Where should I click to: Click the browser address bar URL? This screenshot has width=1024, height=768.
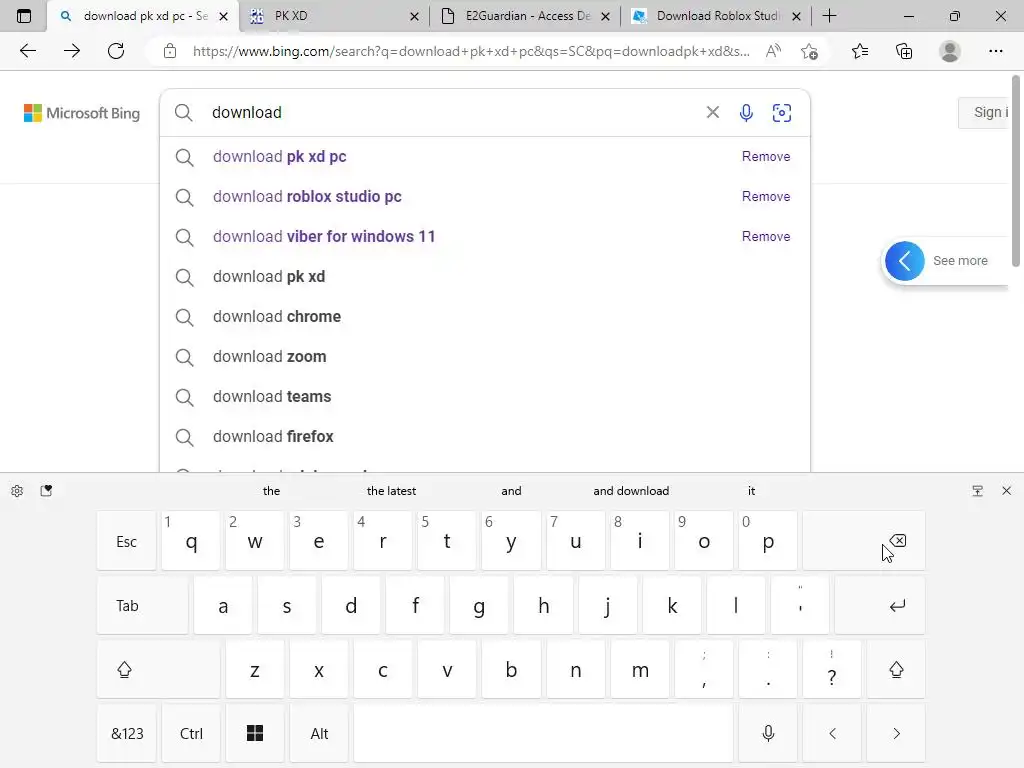pos(471,51)
